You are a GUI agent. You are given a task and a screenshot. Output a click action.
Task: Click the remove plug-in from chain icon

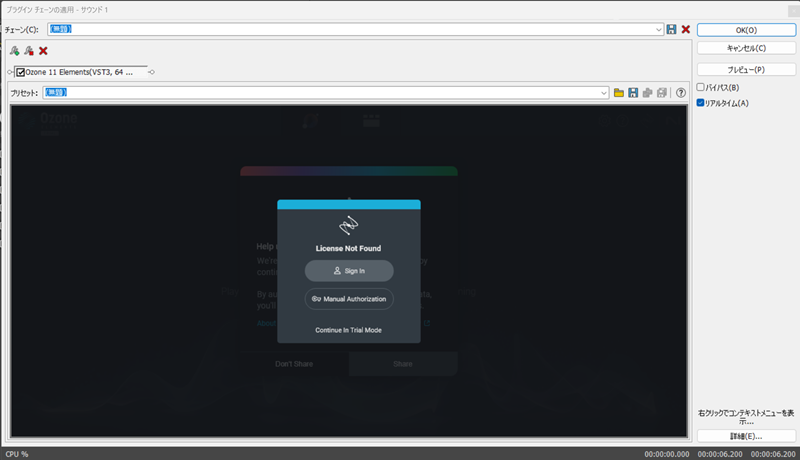click(x=29, y=50)
